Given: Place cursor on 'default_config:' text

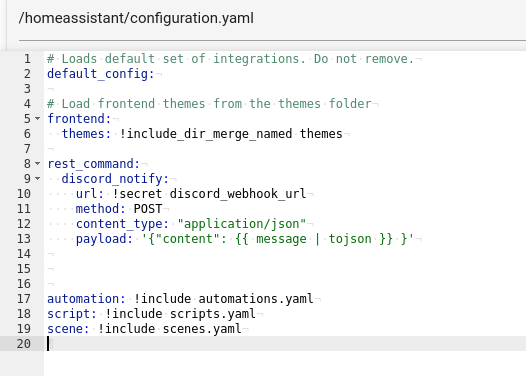Looking at the screenshot, I should pos(101,74).
